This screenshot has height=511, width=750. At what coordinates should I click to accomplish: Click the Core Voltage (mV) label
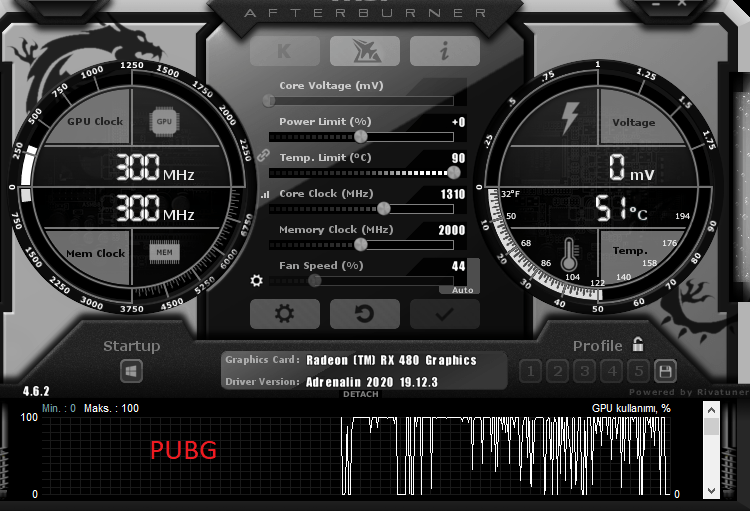[331, 86]
